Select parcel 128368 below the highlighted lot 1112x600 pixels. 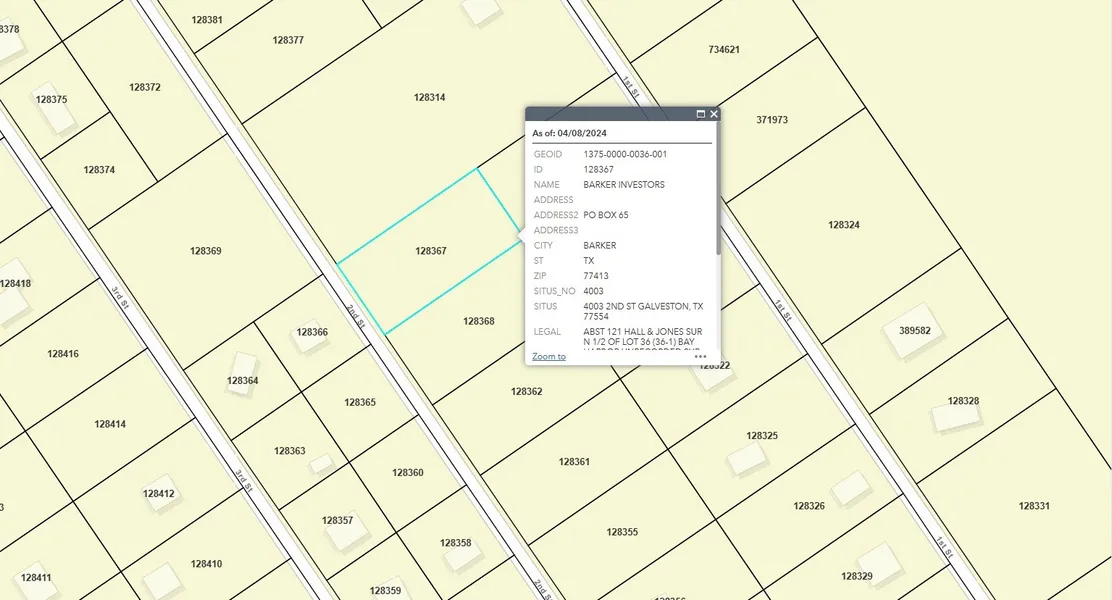point(478,321)
